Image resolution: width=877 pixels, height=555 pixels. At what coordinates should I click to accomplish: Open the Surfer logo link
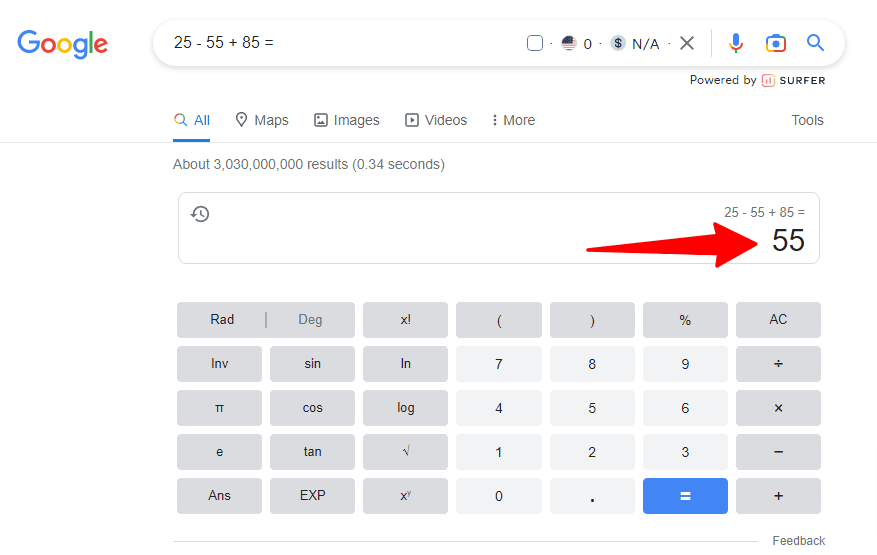[794, 81]
